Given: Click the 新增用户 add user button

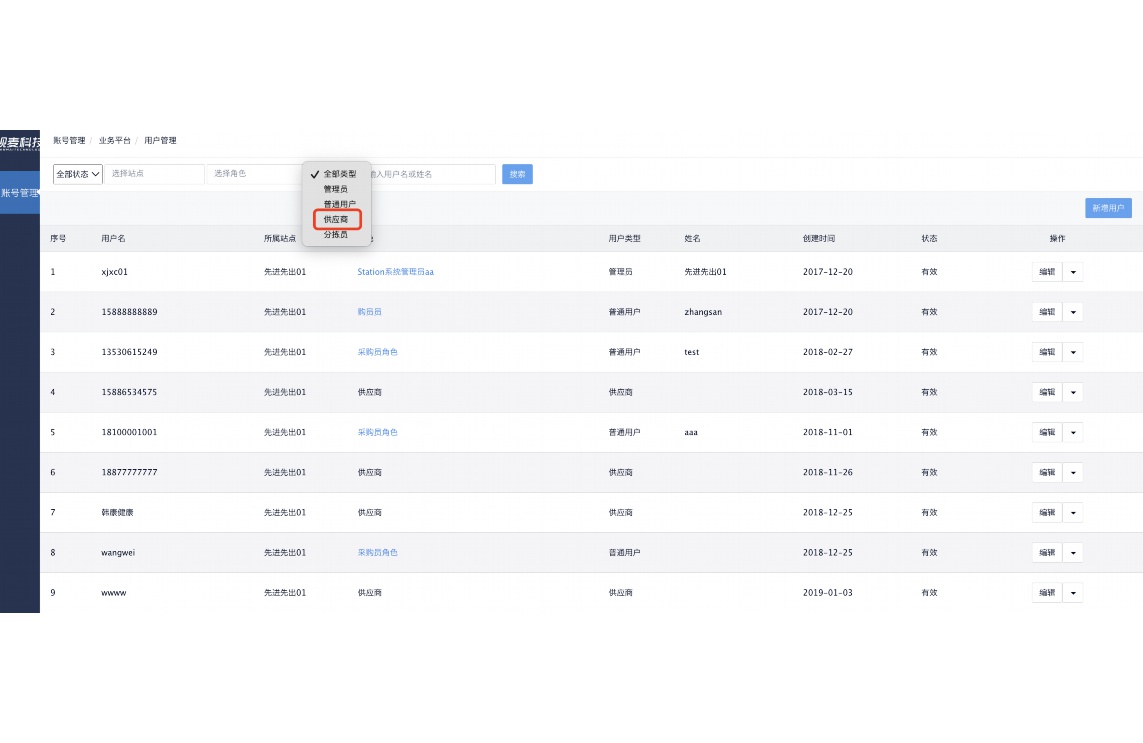Looking at the screenshot, I should click(x=1108, y=208).
